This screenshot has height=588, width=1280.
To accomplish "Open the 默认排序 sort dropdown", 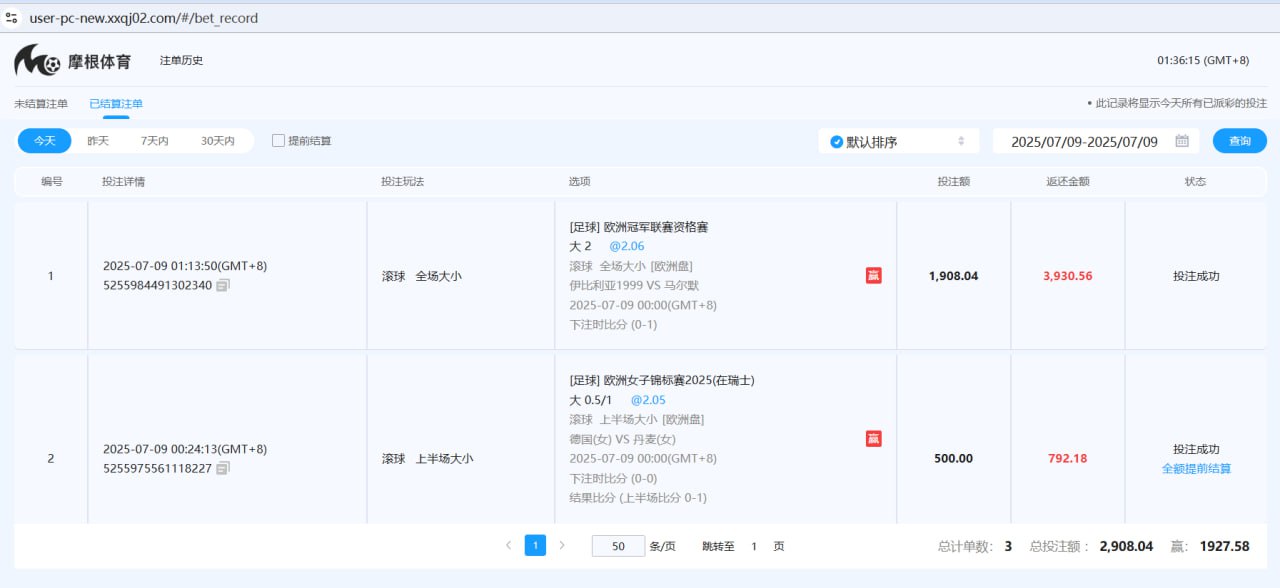I will [x=898, y=141].
